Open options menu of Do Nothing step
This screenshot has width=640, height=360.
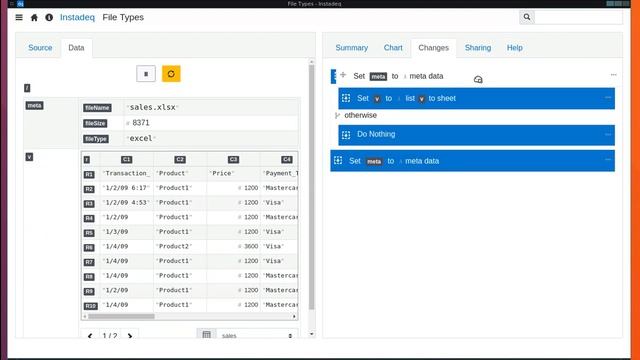(608, 134)
